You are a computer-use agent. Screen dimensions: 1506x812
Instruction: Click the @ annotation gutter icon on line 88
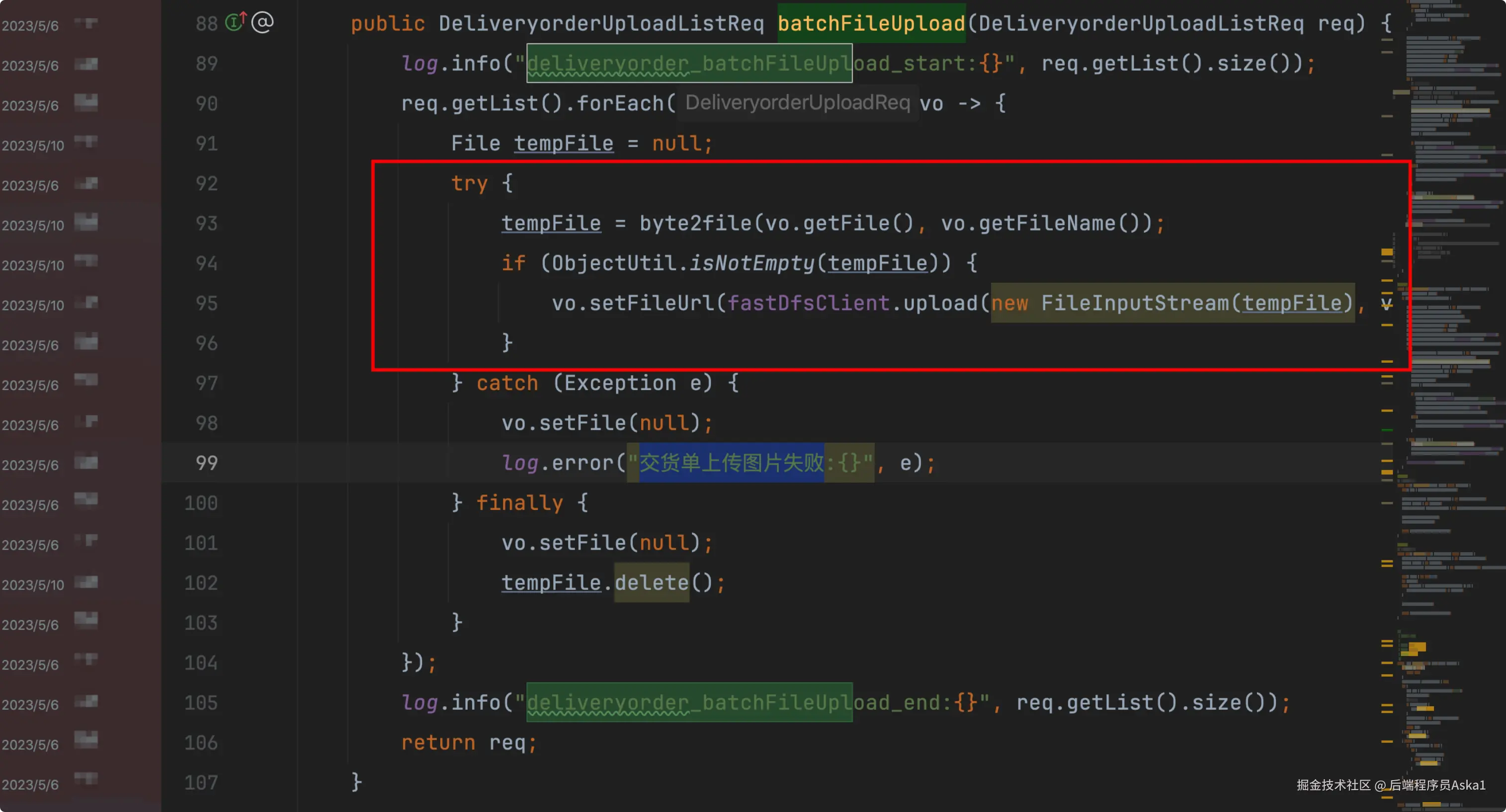(262, 22)
